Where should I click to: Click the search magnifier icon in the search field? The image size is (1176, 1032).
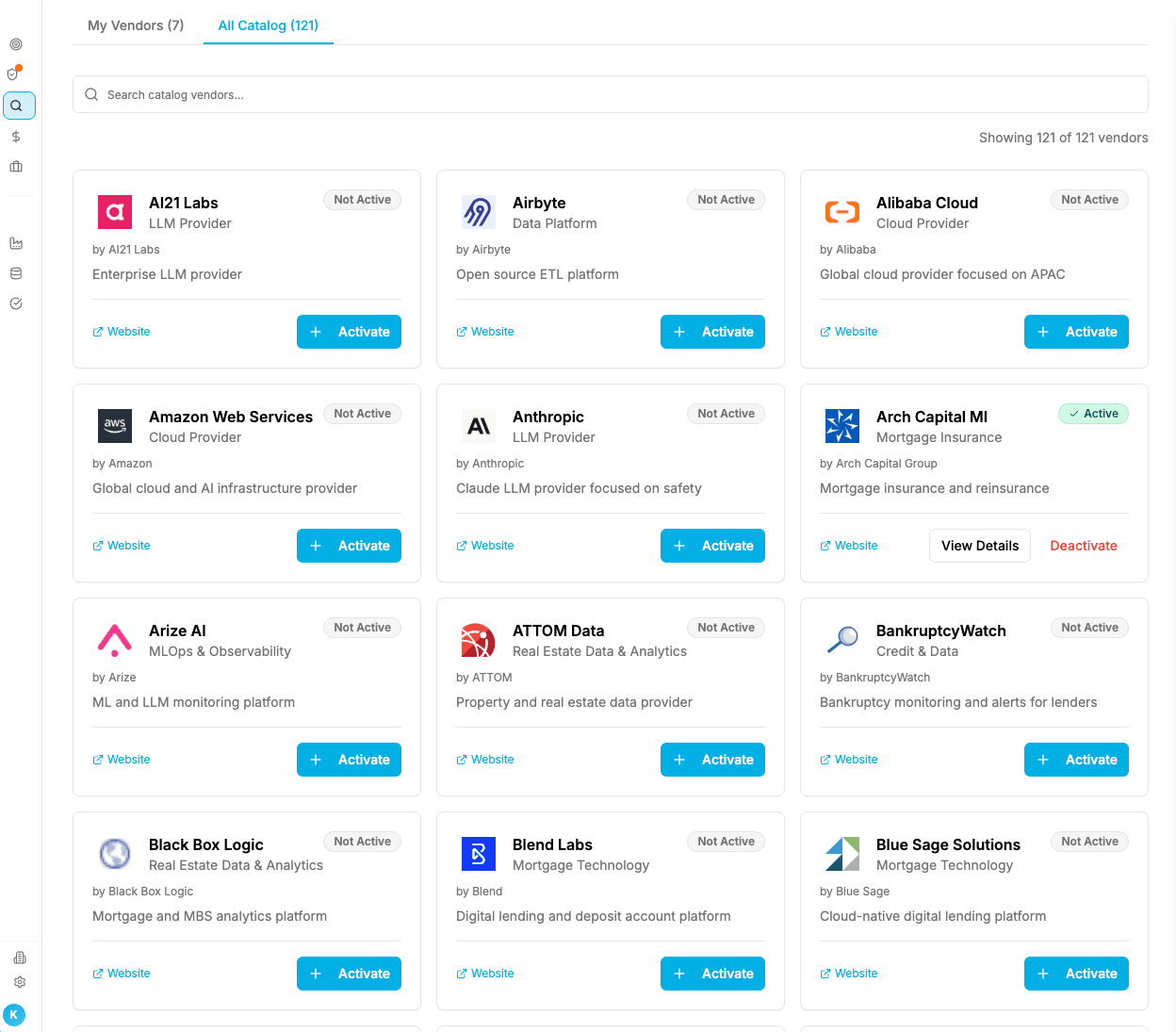click(x=91, y=94)
